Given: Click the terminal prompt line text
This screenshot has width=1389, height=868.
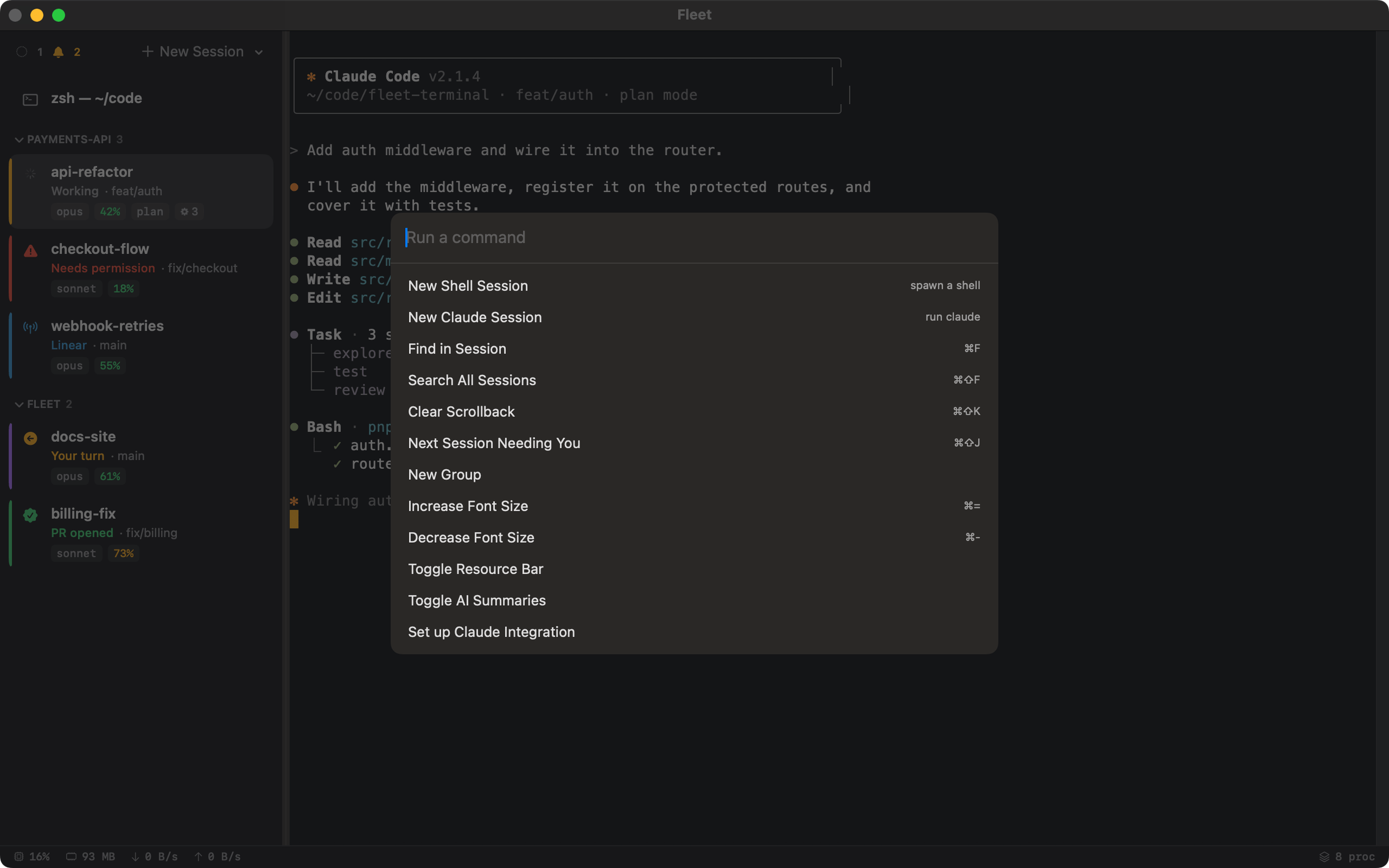Looking at the screenshot, I should (x=515, y=150).
